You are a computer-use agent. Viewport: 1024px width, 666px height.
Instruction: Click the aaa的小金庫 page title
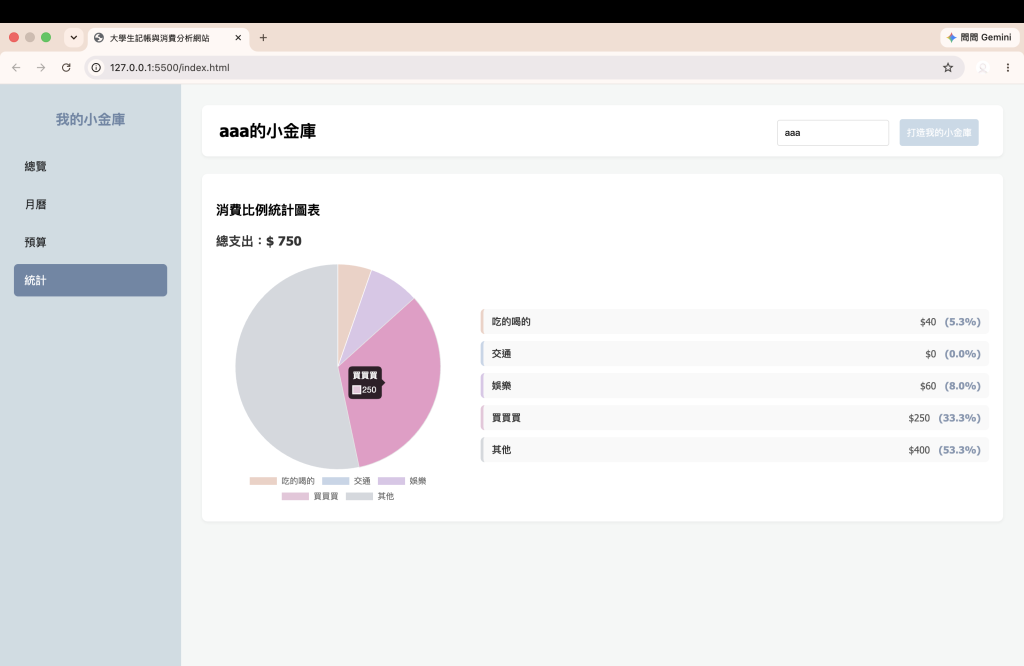268,131
